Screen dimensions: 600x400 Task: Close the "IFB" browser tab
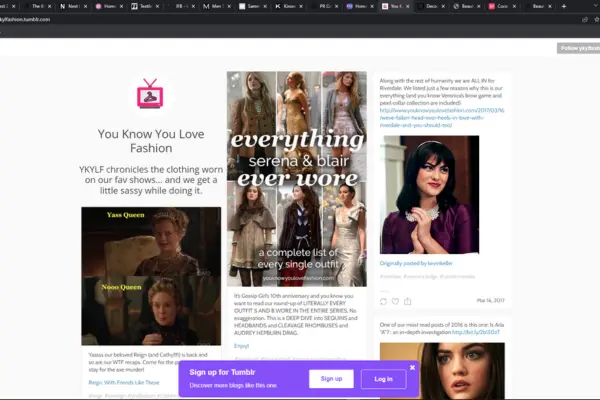[193, 7]
